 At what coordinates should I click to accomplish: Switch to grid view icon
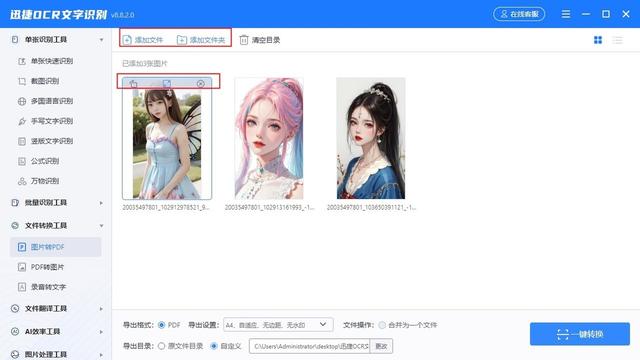(x=598, y=40)
